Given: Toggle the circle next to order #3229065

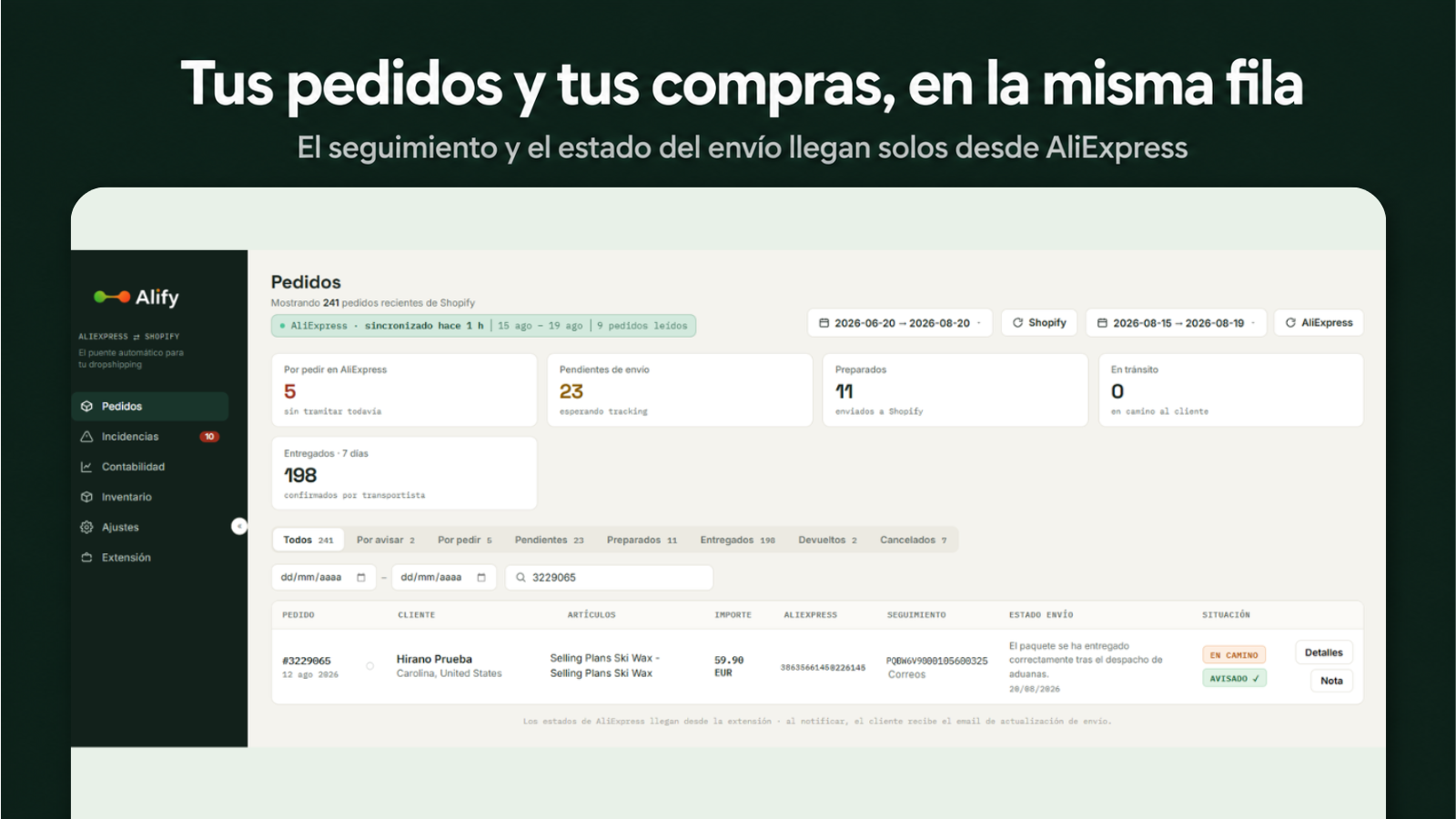Looking at the screenshot, I should (x=369, y=666).
